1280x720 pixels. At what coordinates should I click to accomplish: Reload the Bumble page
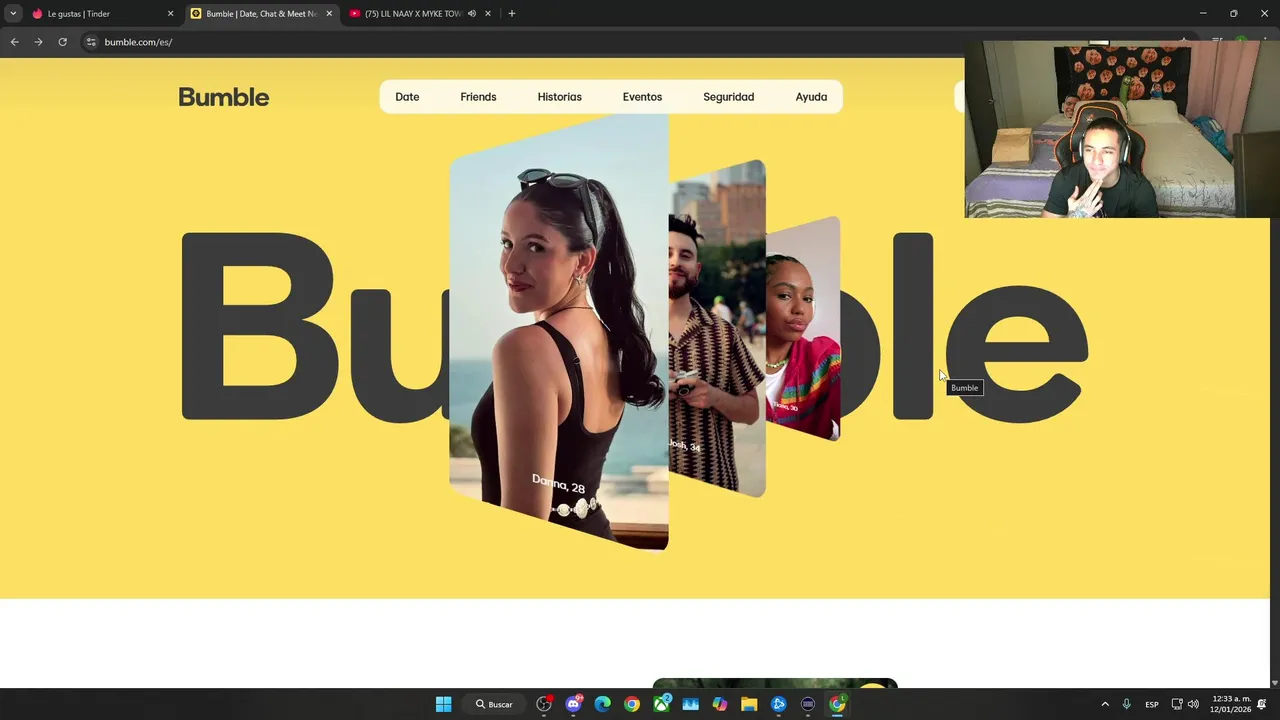pos(62,42)
